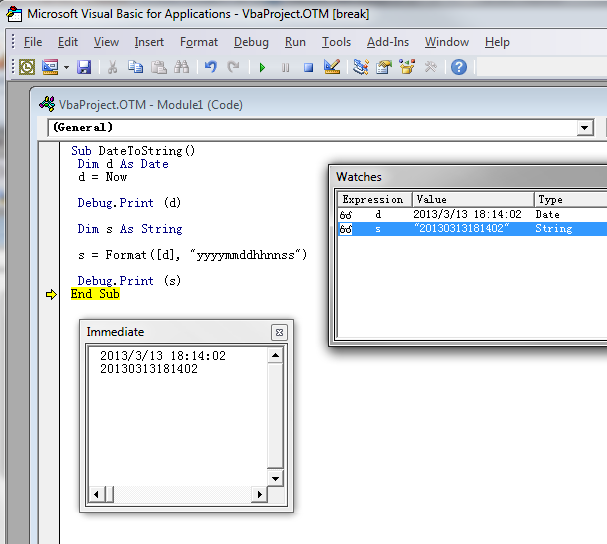Image resolution: width=607 pixels, height=544 pixels.
Task: Click the Cut scissors icon
Action: 112,67
